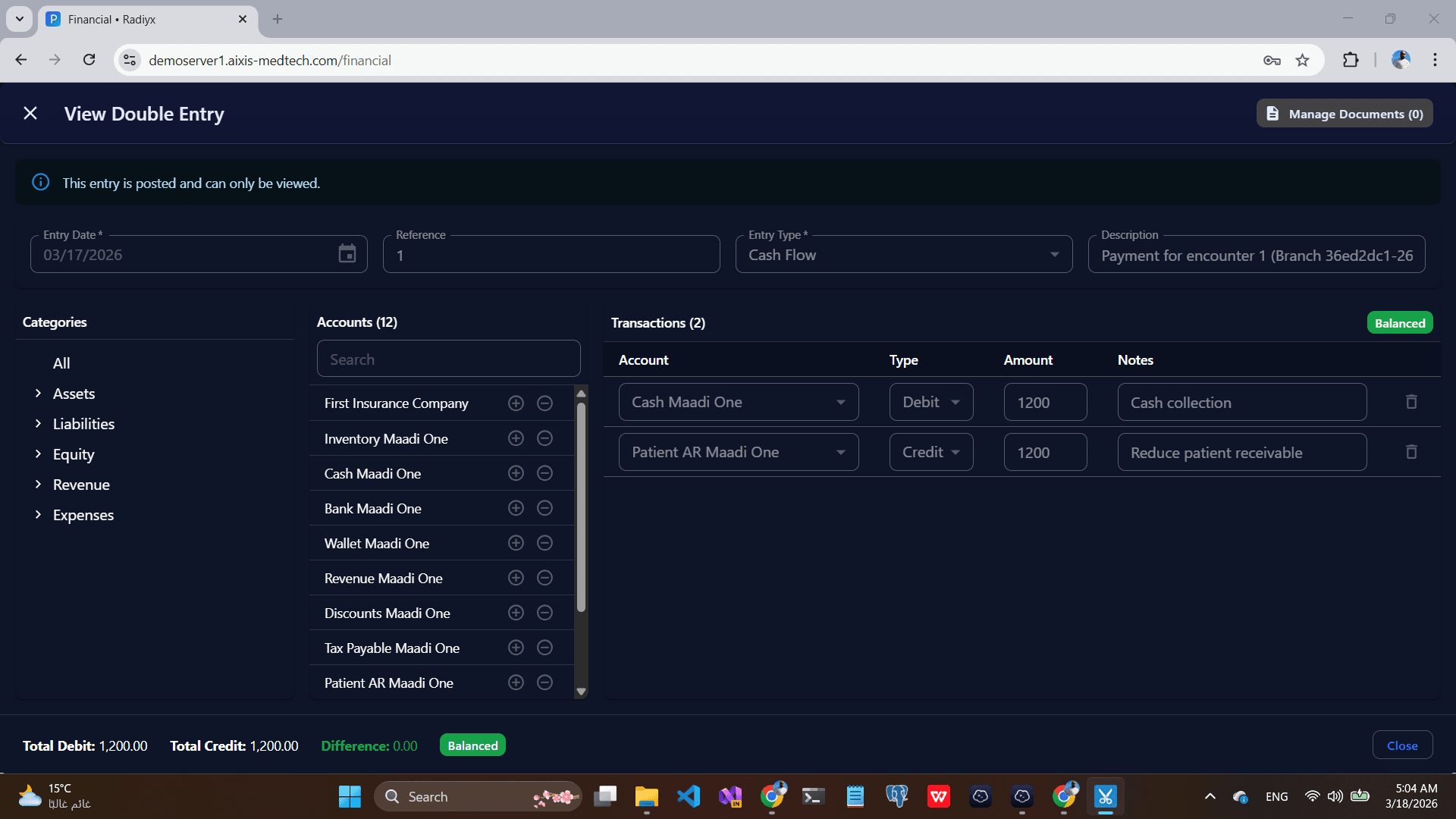Add credit for Wallet Maadi One
The image size is (1456, 819).
pyautogui.click(x=544, y=543)
